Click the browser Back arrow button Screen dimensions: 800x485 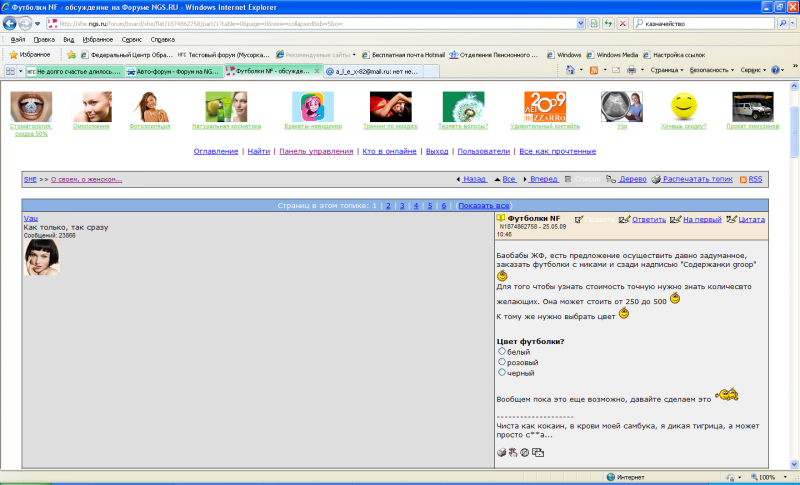click(10, 23)
